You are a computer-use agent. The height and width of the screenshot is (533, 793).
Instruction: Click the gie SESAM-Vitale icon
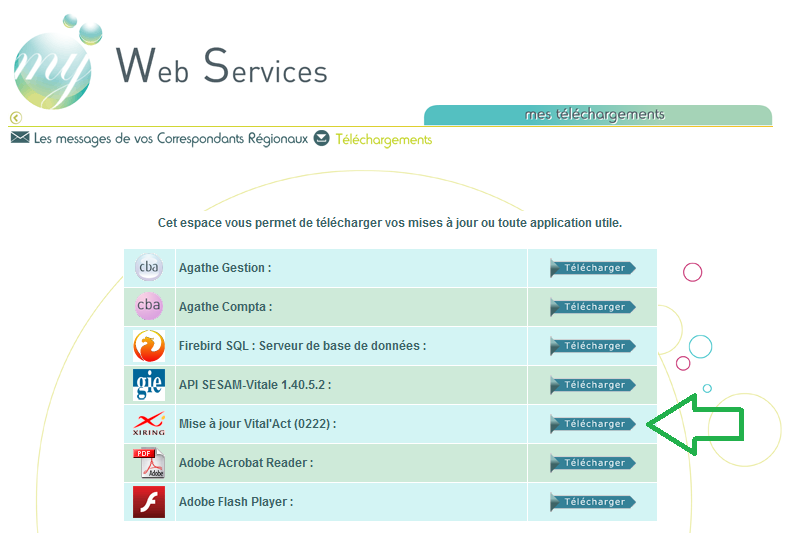pyautogui.click(x=149, y=385)
